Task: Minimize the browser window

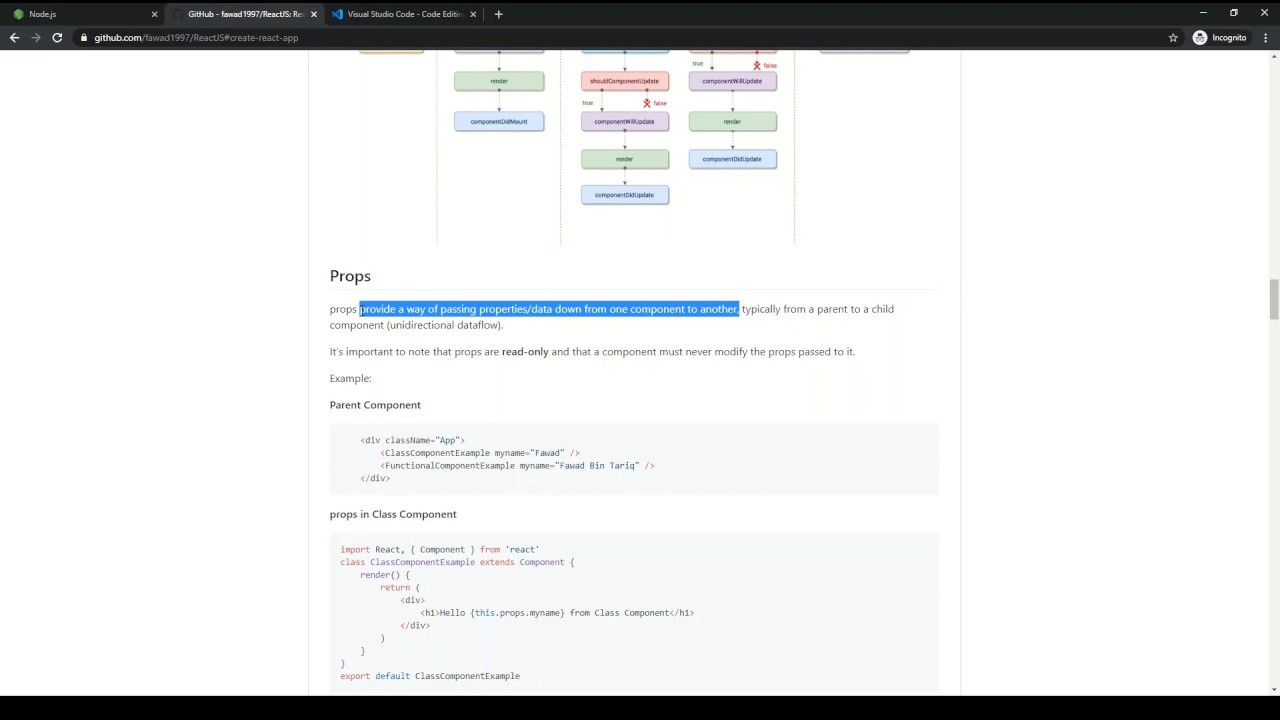Action: [1203, 13]
